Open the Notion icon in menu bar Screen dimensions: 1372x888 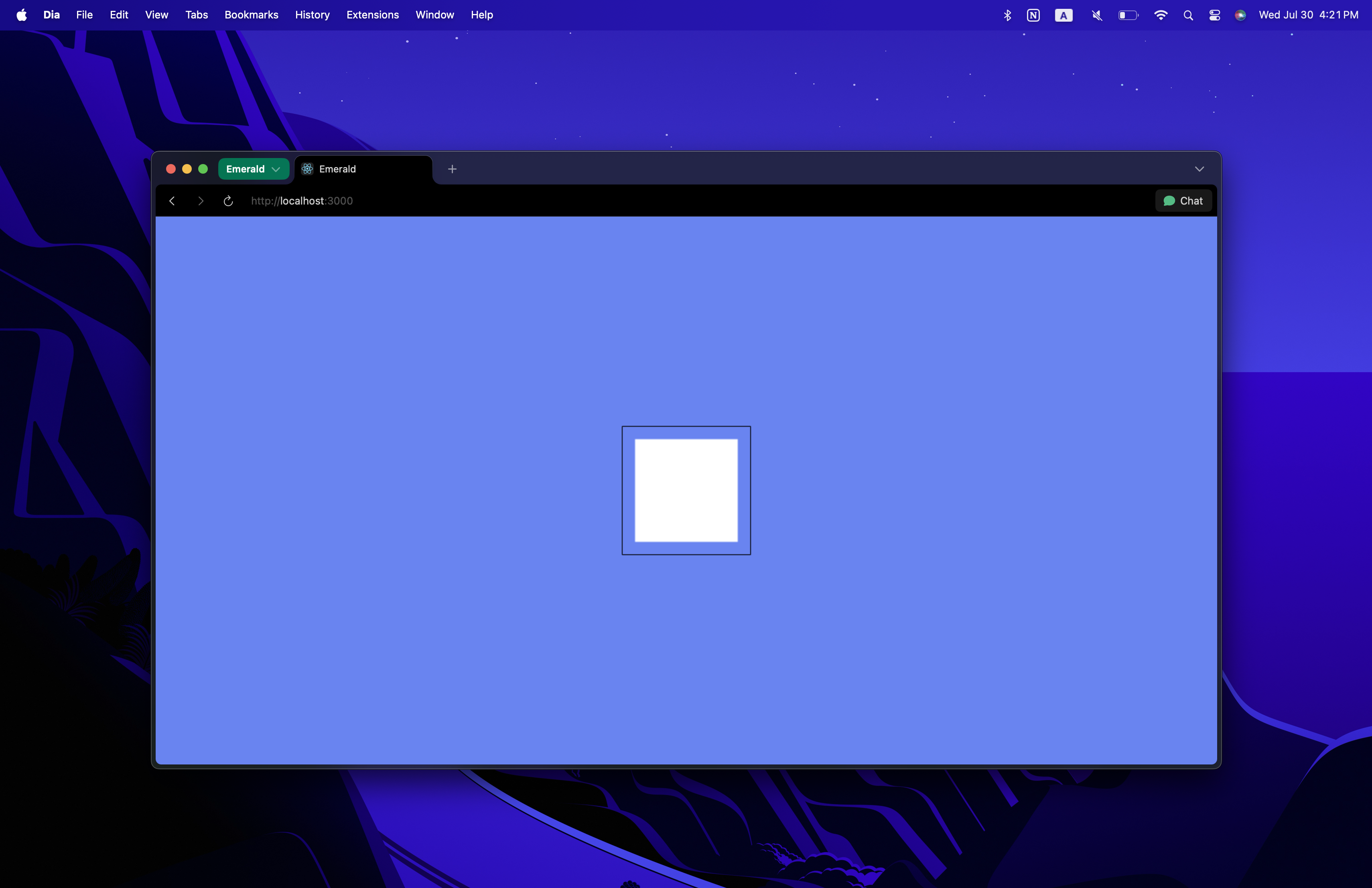[x=1033, y=15]
